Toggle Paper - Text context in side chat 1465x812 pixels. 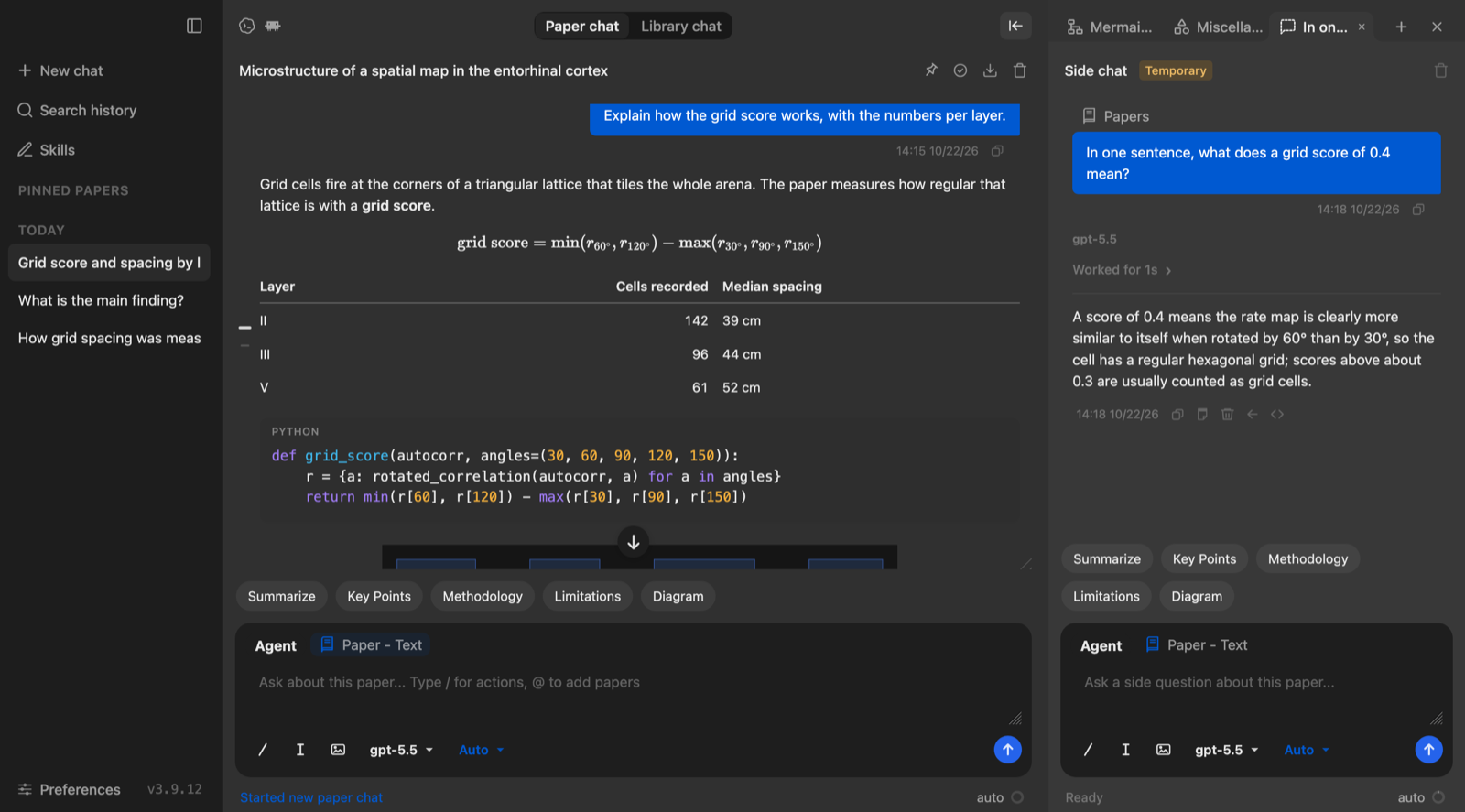pyautogui.click(x=1197, y=645)
